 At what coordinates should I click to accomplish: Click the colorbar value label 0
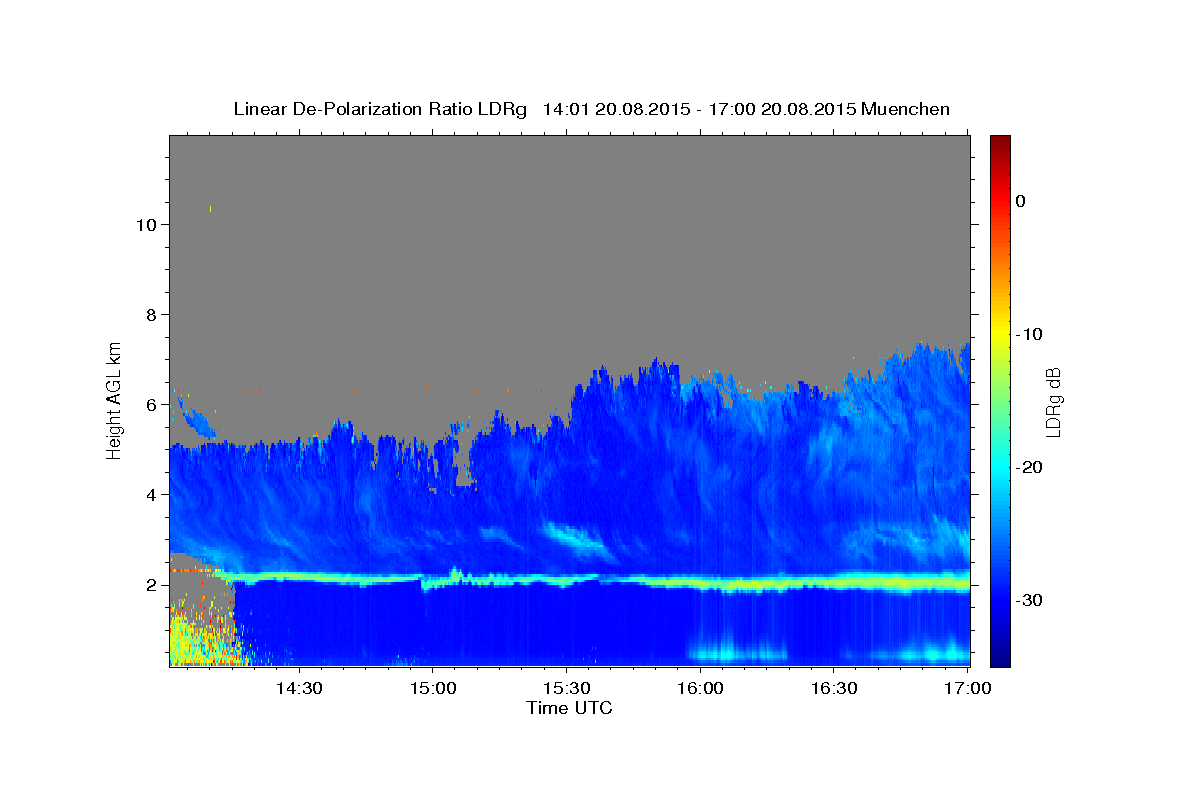click(x=1020, y=201)
